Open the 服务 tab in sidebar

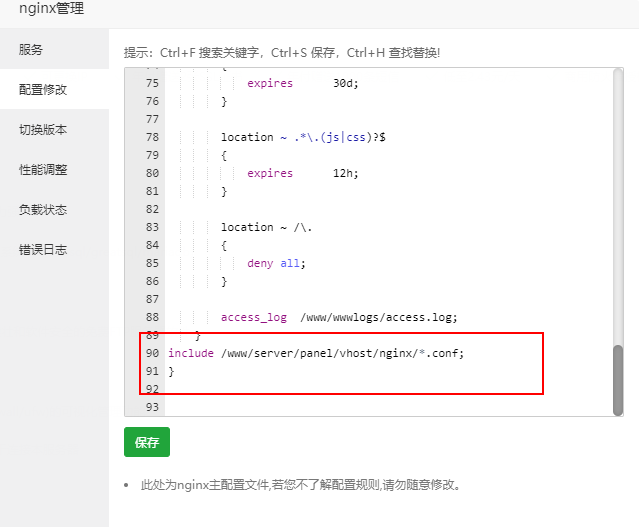(x=54, y=49)
